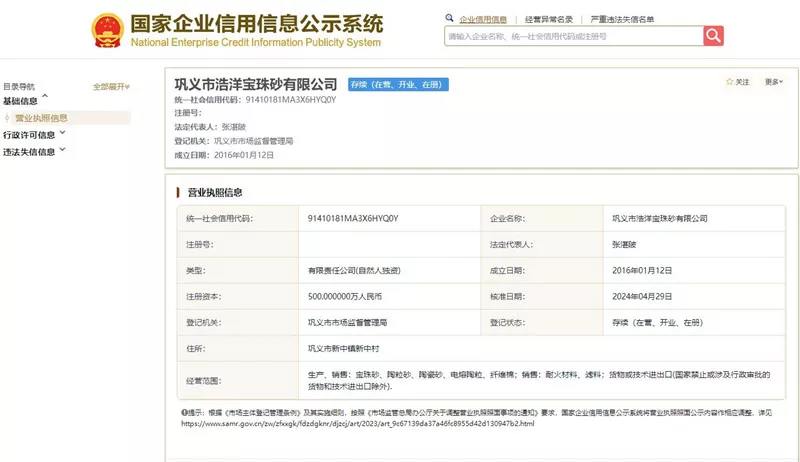Click the small magnifier icon beside 企业信用信息
The image size is (800, 462).
(449, 18)
